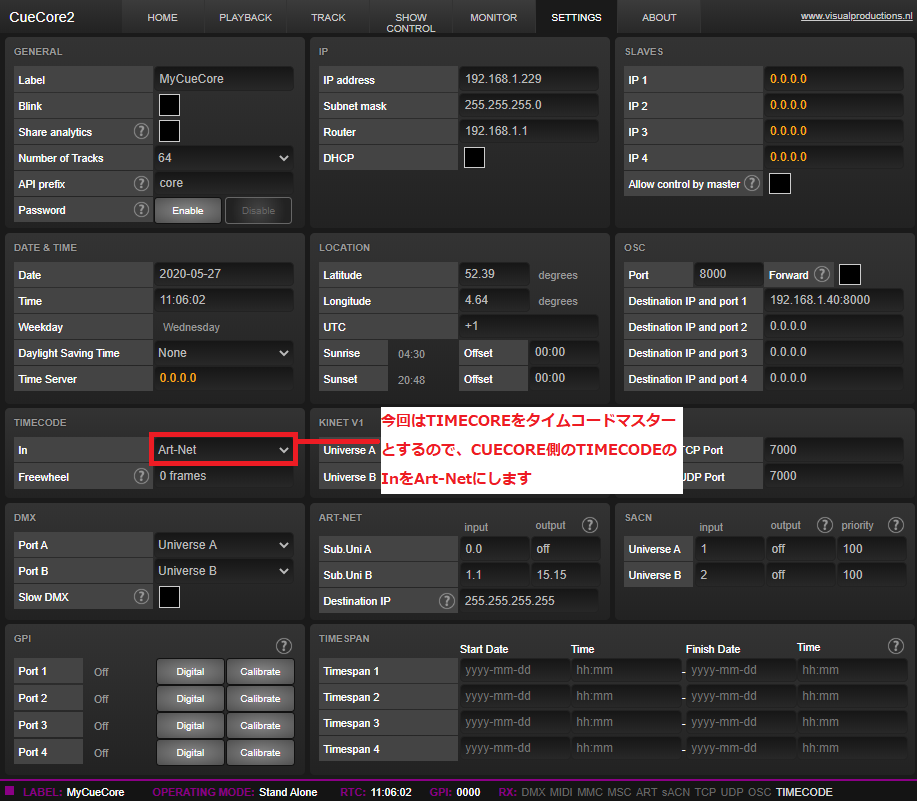Image resolution: width=917 pixels, height=801 pixels.
Task: Edit sACN Universe A priority
Action: [x=871, y=549]
